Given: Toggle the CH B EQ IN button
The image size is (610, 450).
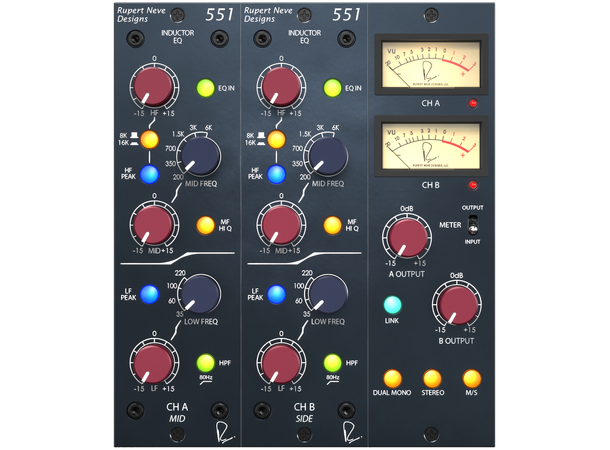Looking at the screenshot, I should point(332,88).
